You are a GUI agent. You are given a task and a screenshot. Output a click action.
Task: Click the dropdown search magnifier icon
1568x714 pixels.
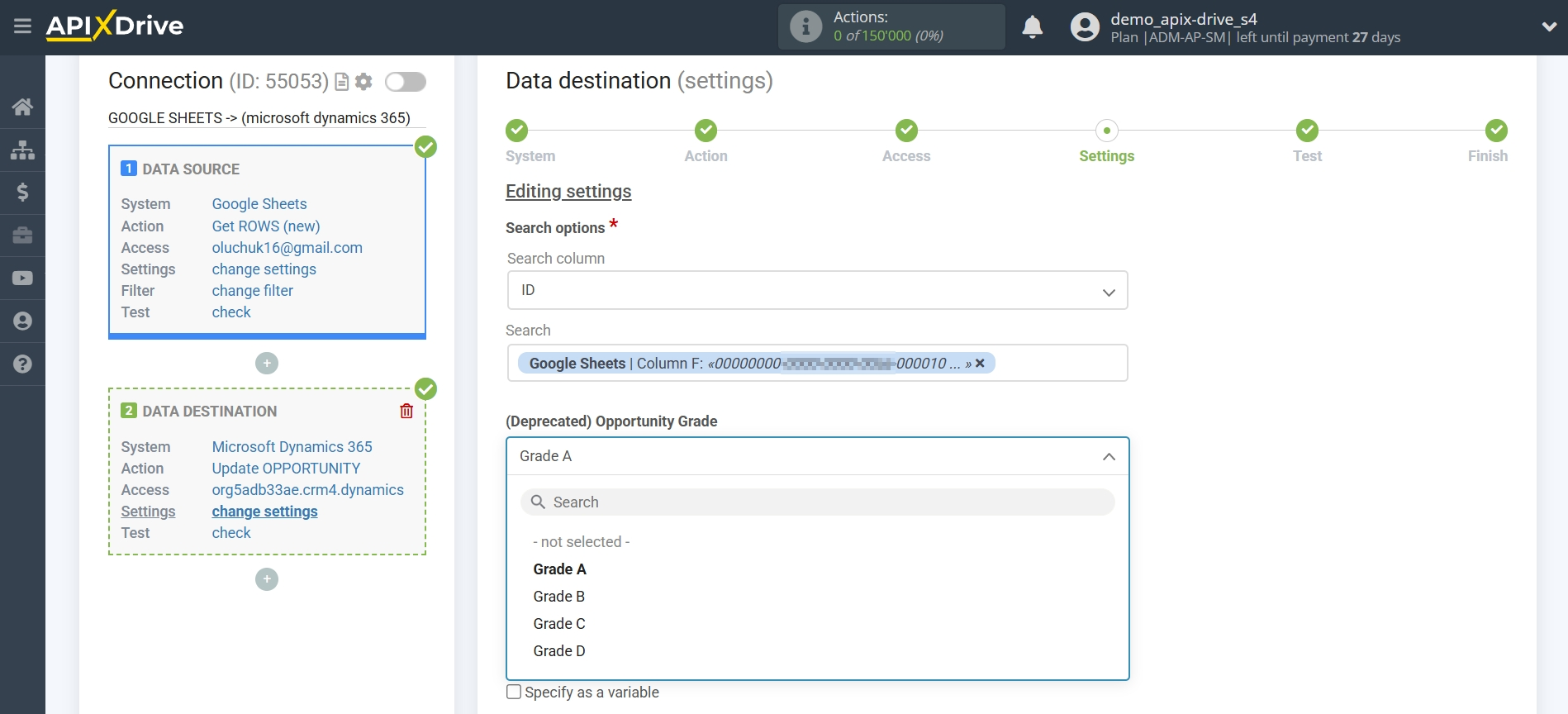pyautogui.click(x=538, y=502)
